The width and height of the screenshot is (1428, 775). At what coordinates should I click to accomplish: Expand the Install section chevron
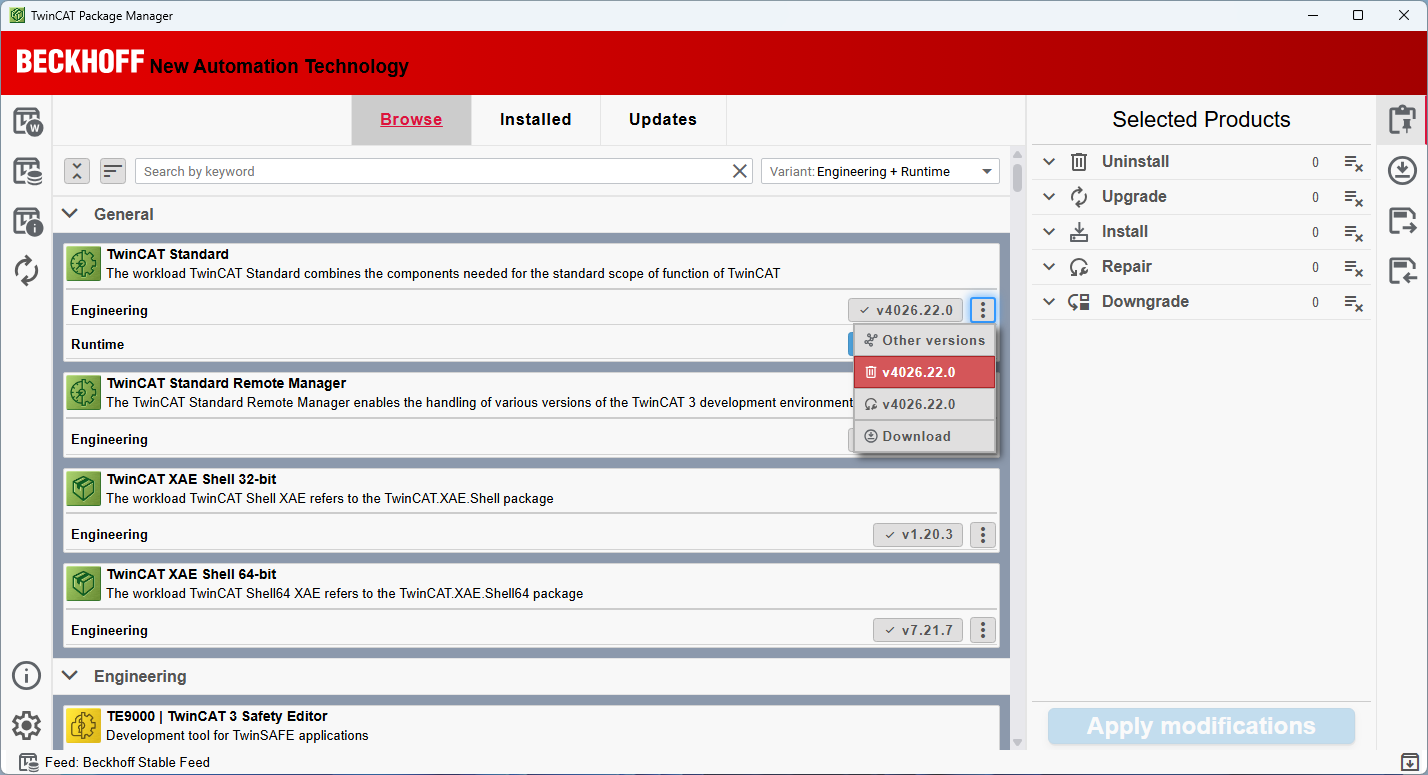tap(1049, 232)
